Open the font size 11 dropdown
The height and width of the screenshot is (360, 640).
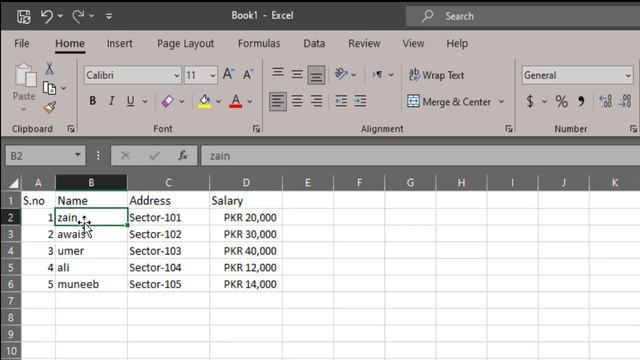(x=213, y=76)
